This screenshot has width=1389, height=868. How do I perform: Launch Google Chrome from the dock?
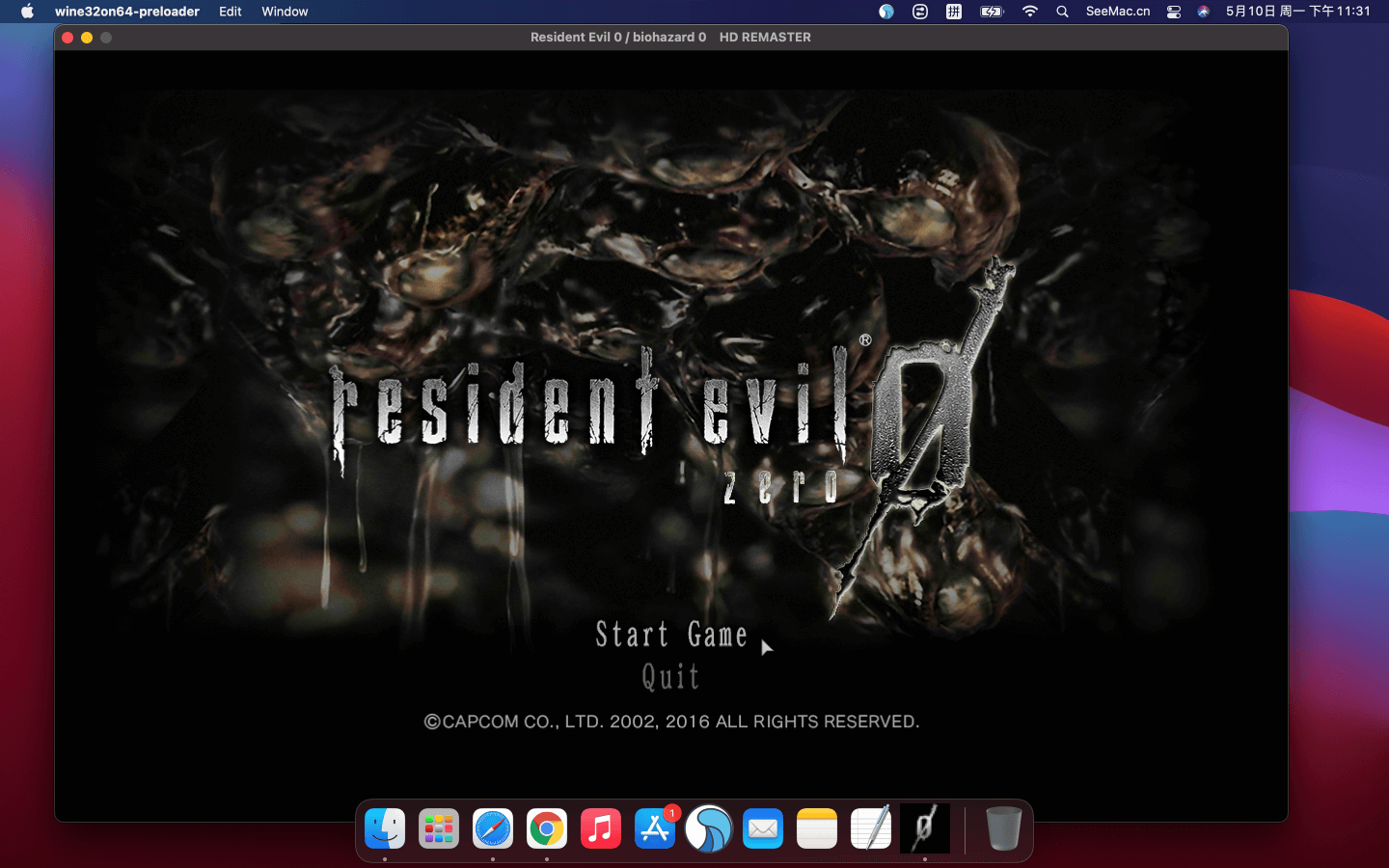(x=547, y=828)
